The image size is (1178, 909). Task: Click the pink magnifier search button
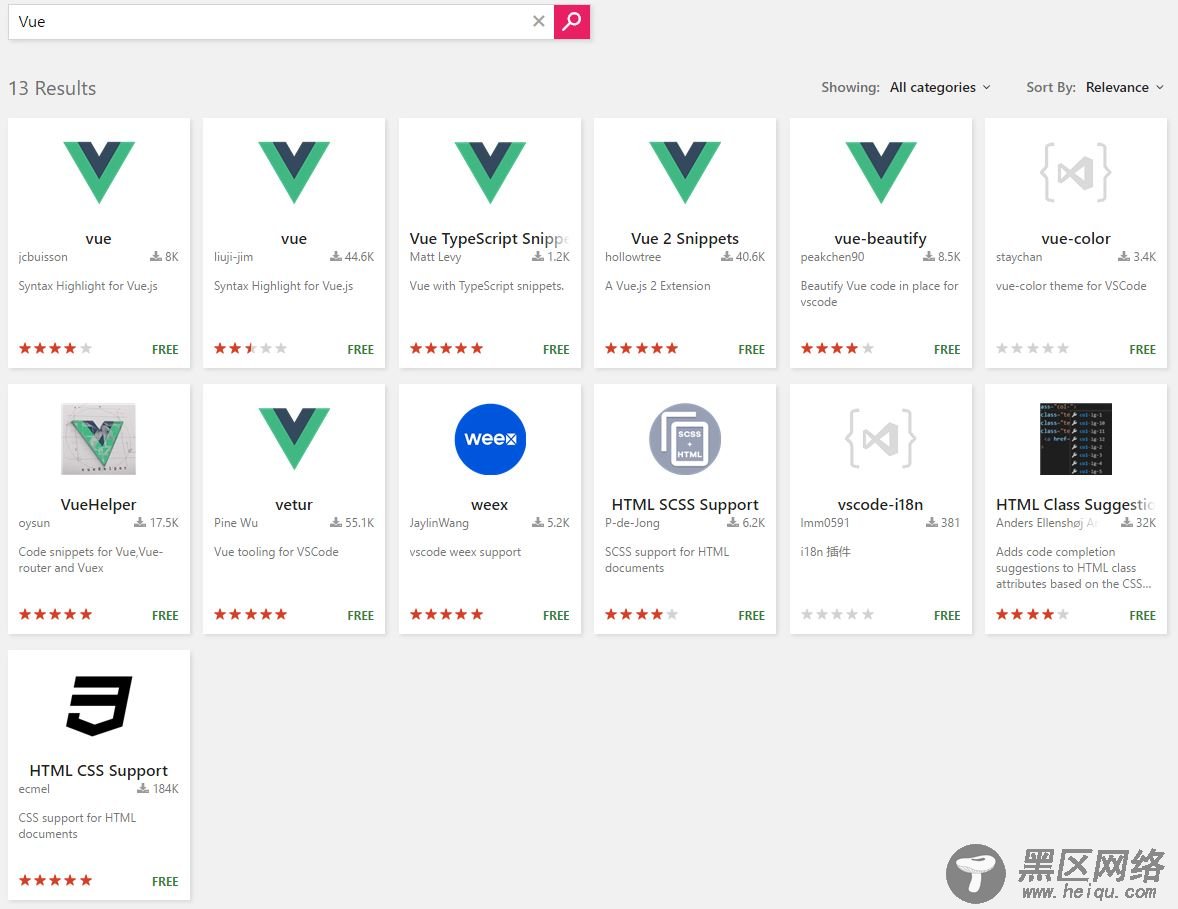pyautogui.click(x=572, y=21)
